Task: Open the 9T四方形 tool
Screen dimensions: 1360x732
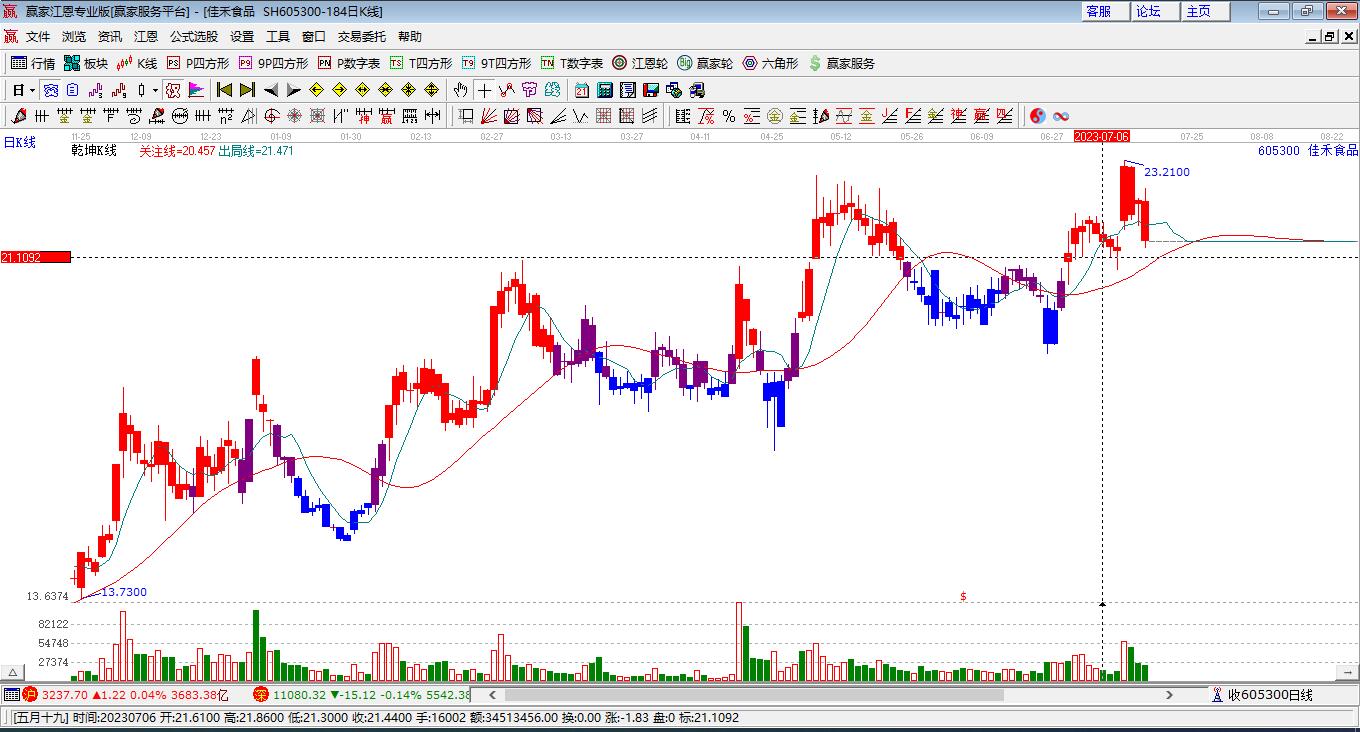Action: (497, 63)
